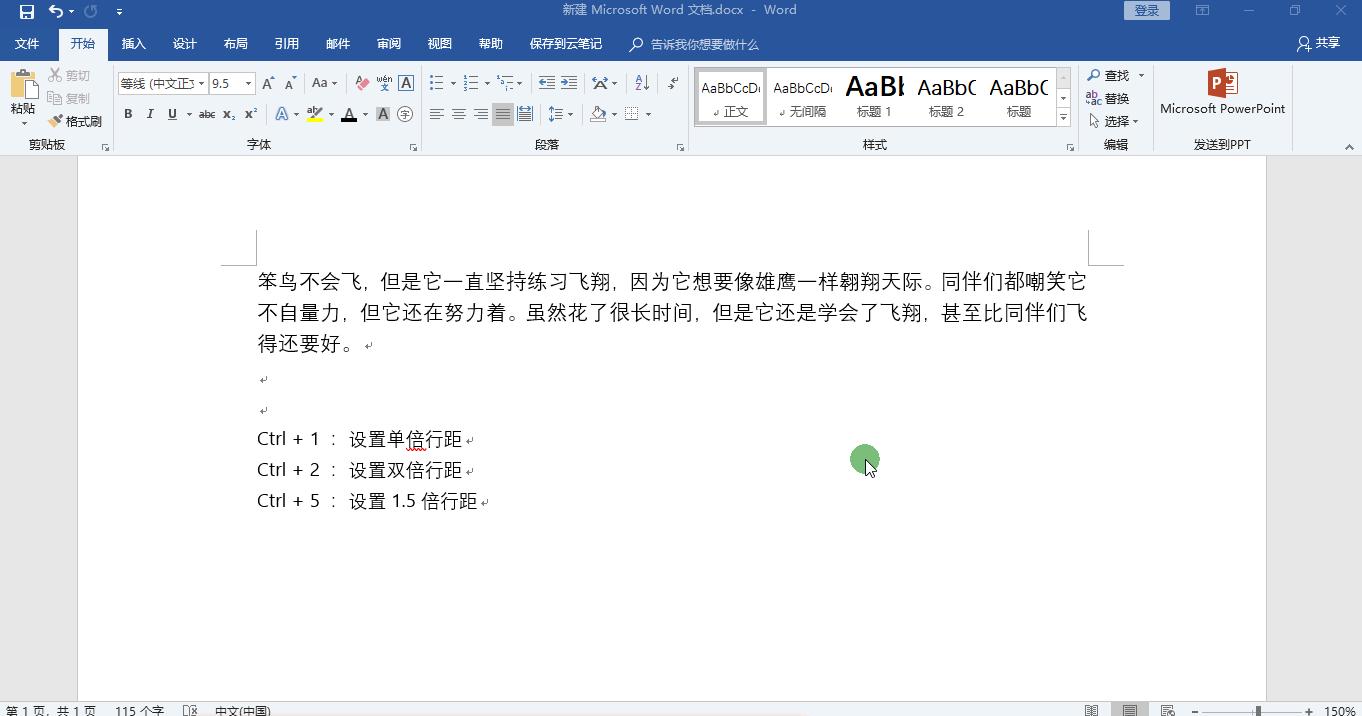Screen dimensions: 1362x716
Task: Toggle bold formatting
Action: point(127,114)
